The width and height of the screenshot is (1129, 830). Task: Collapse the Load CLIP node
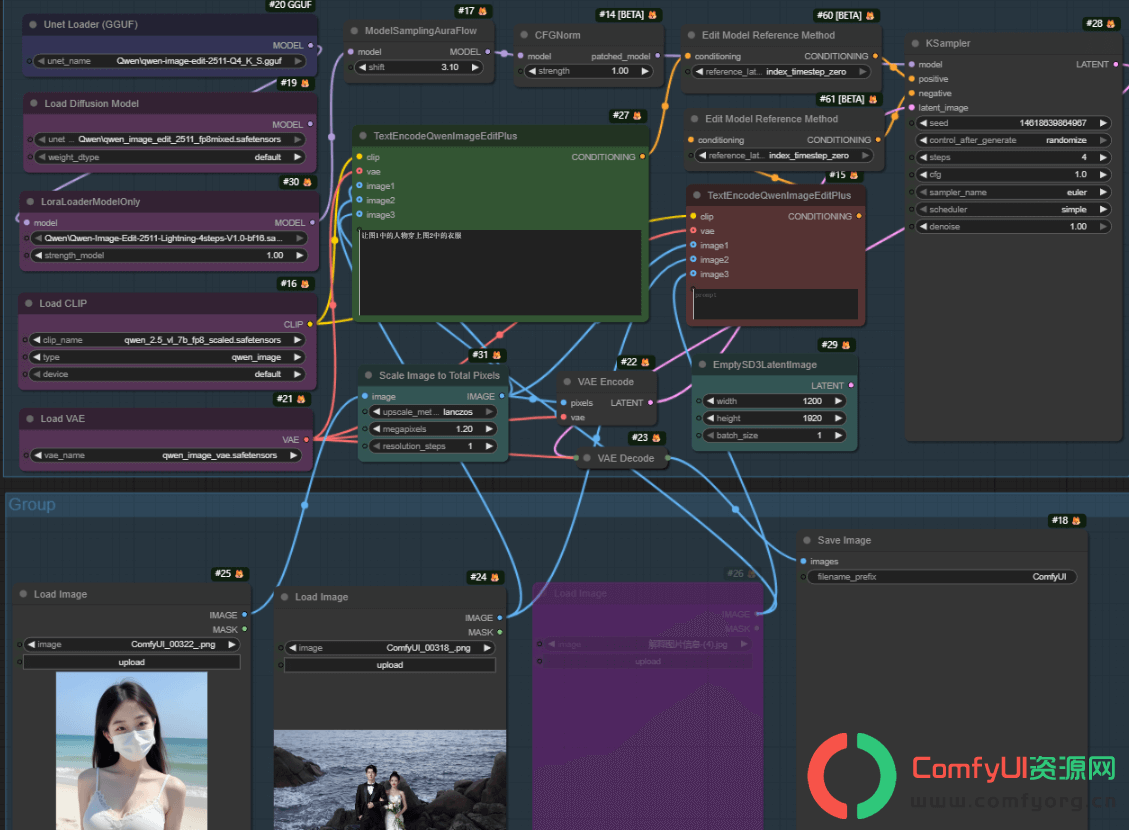29,304
